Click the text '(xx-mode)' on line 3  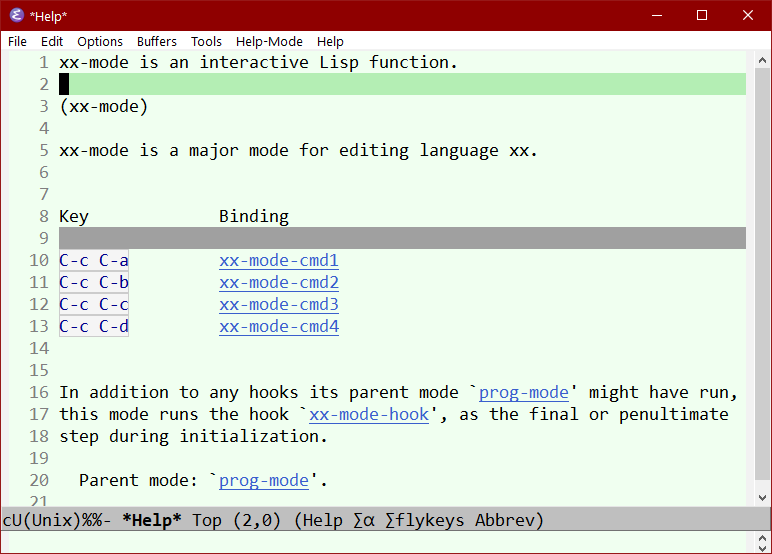(103, 106)
